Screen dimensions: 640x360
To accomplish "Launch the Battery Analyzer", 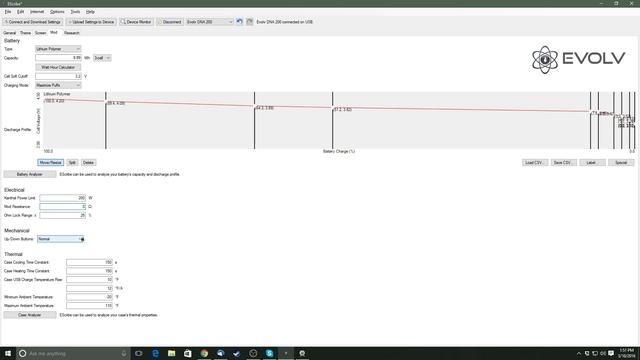I will click(x=30, y=174).
